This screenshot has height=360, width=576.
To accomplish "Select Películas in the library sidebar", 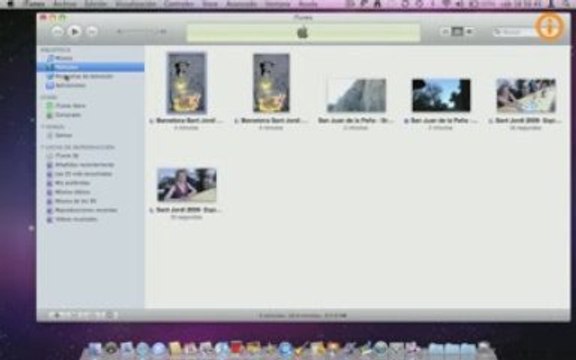I will [x=90, y=67].
